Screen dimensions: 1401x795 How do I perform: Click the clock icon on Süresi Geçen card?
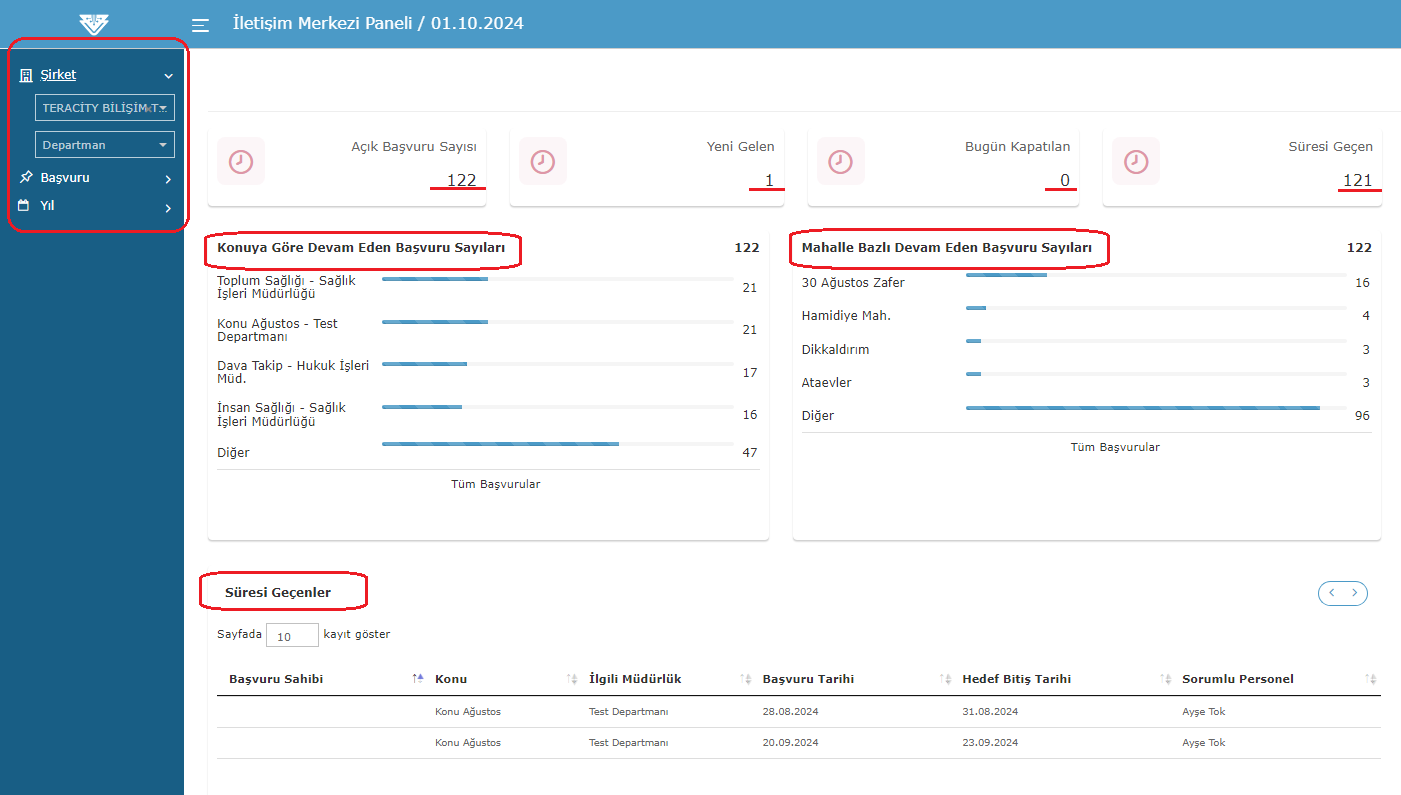(1136, 162)
